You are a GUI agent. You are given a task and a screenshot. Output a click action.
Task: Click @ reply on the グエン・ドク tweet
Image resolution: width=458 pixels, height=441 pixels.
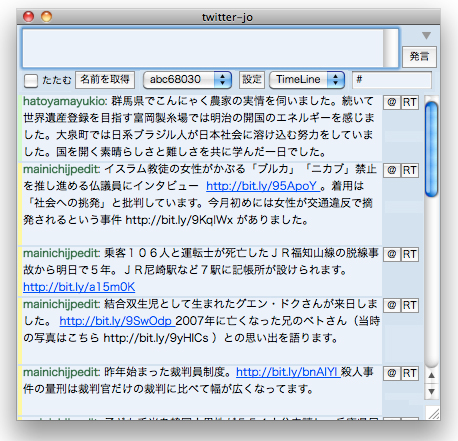click(392, 305)
